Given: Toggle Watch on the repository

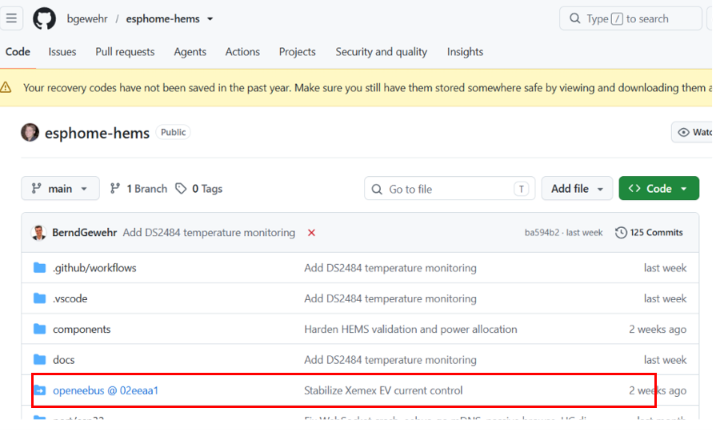Looking at the screenshot, I should (x=692, y=132).
